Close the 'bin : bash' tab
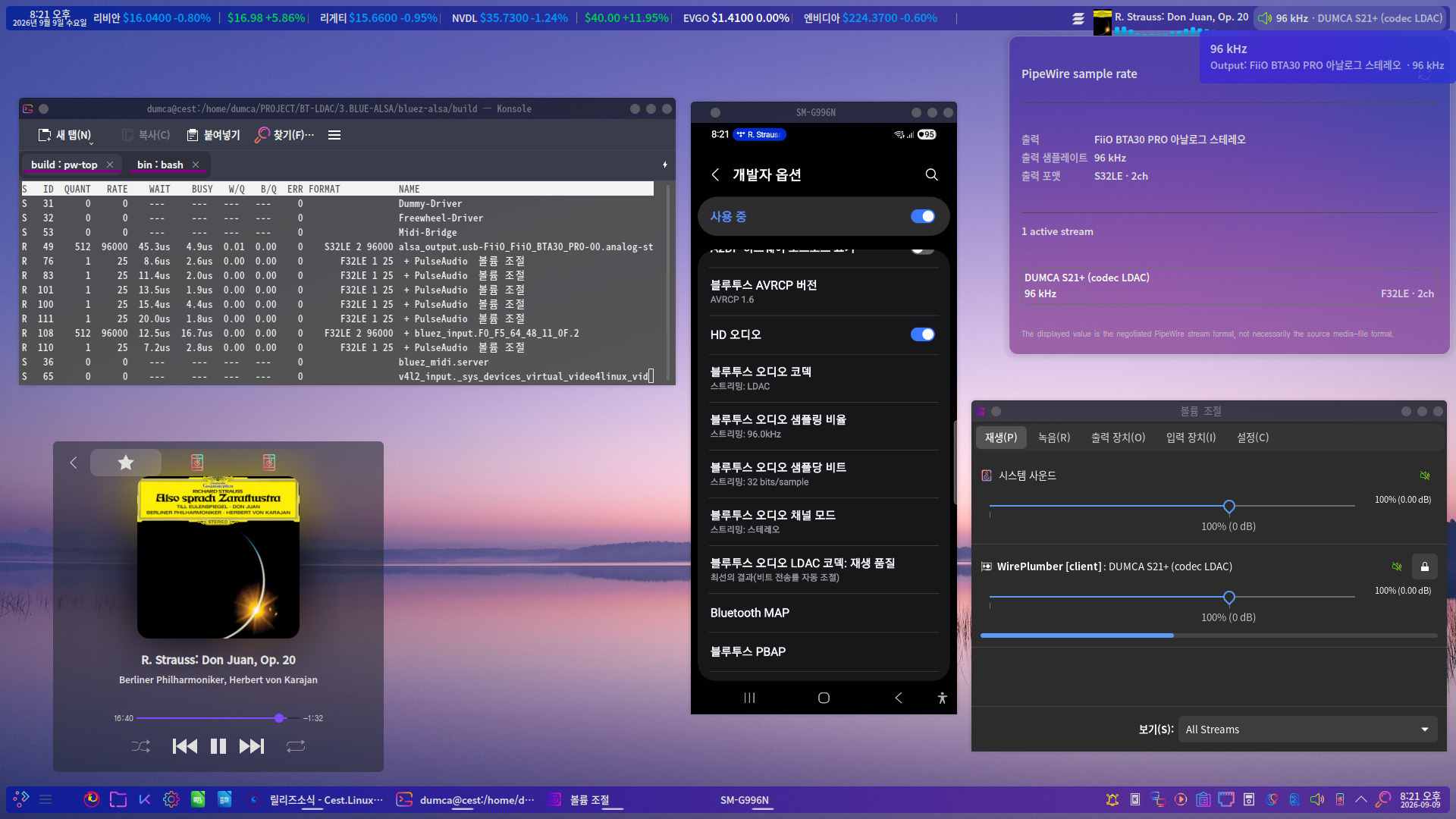 click(x=196, y=165)
